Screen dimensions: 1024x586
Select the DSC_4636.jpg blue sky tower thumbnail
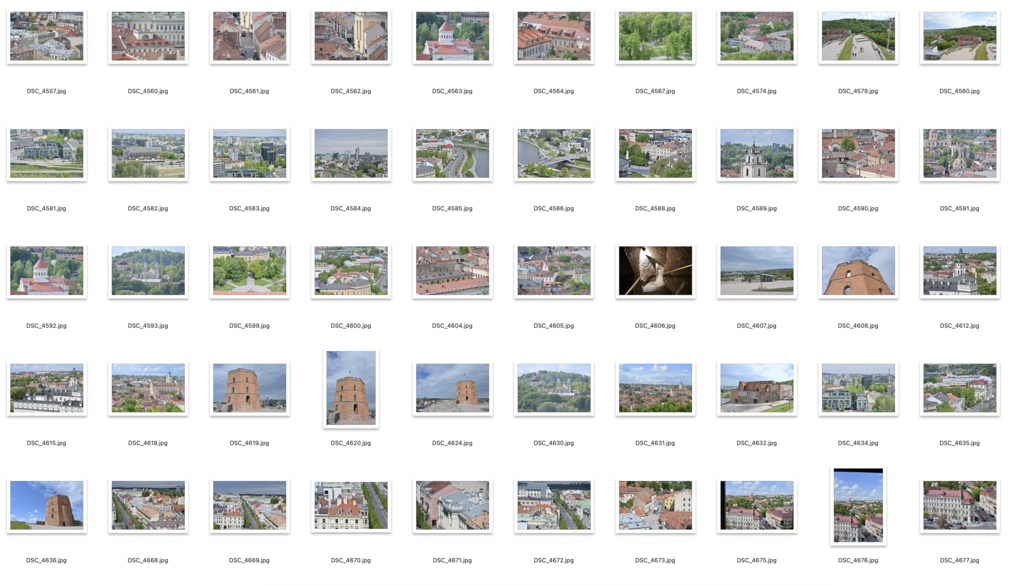point(46,505)
